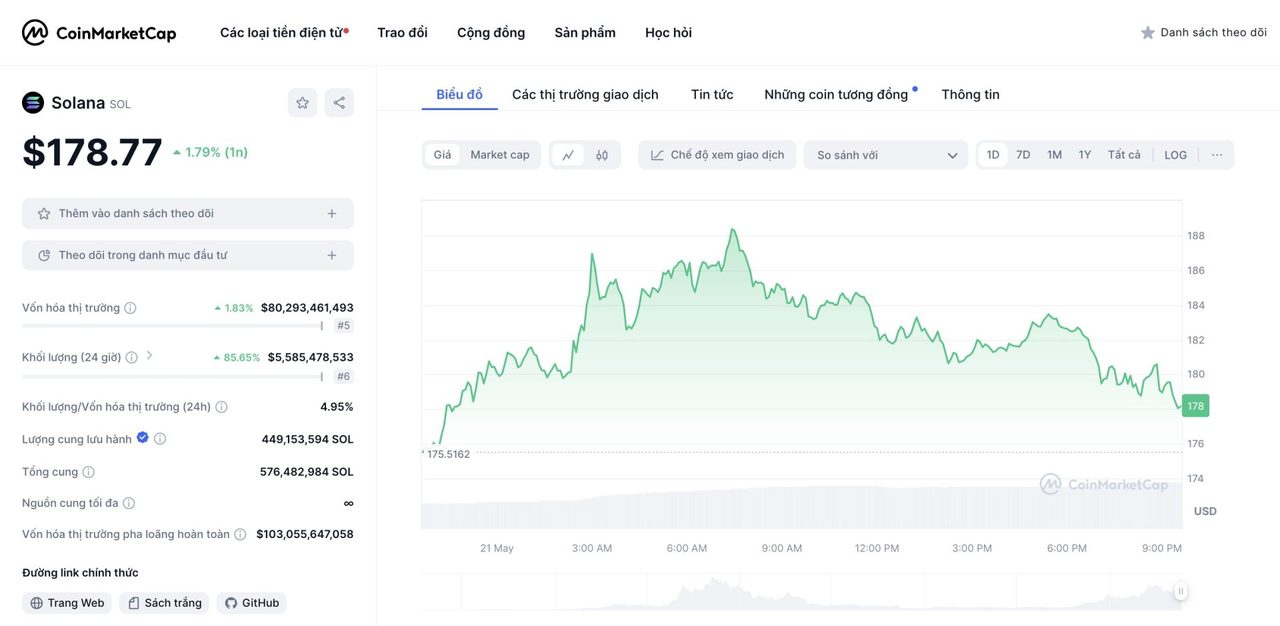Open Chế độ xem giao dịch view
Viewport: 1280px width, 626px height.
tap(717, 155)
